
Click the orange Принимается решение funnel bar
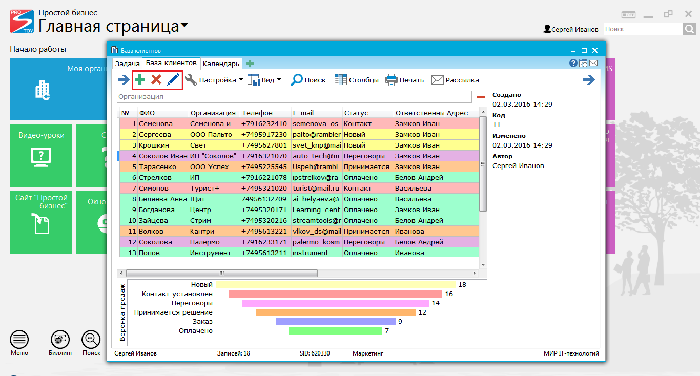pos(336,313)
